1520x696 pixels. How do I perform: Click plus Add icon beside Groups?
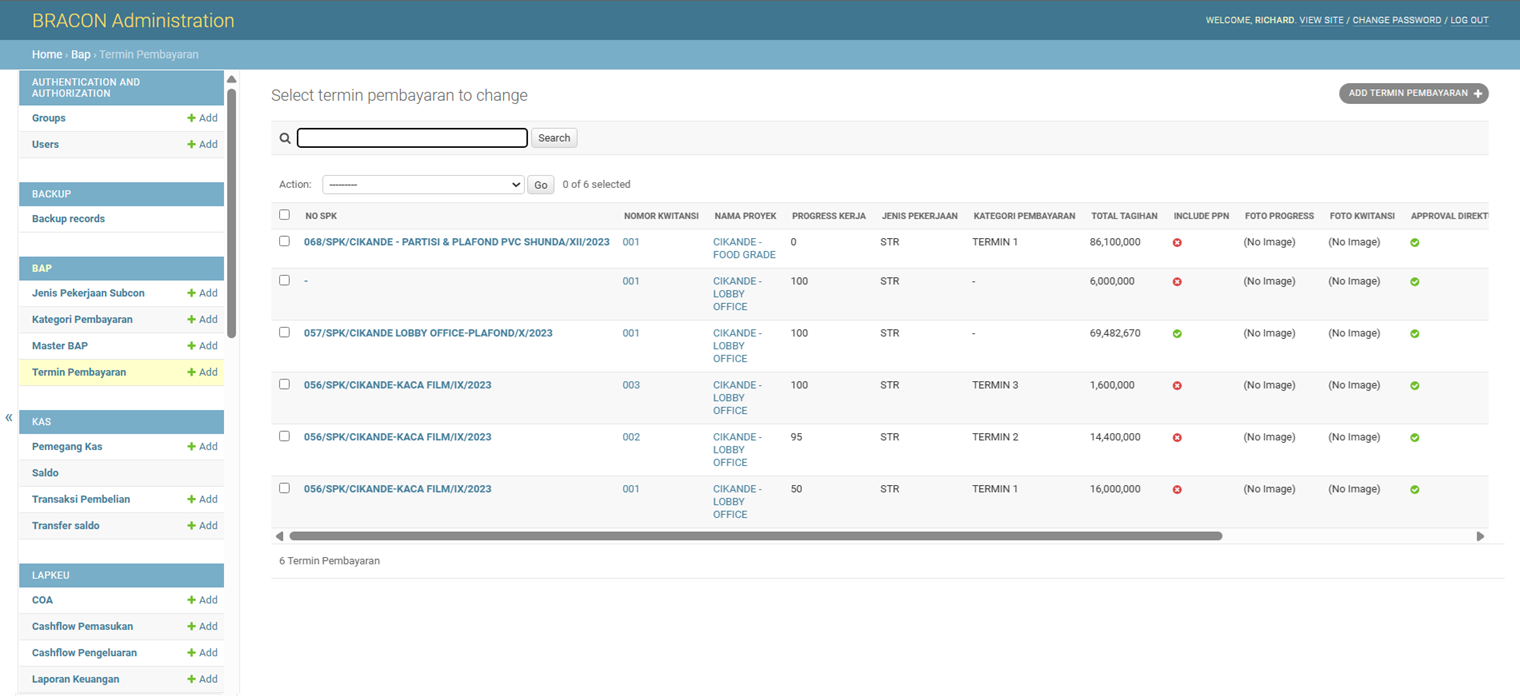(x=202, y=118)
